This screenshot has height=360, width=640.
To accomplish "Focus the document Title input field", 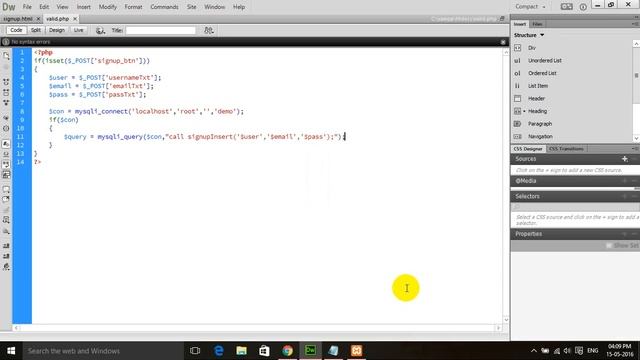I will (x=160, y=30).
